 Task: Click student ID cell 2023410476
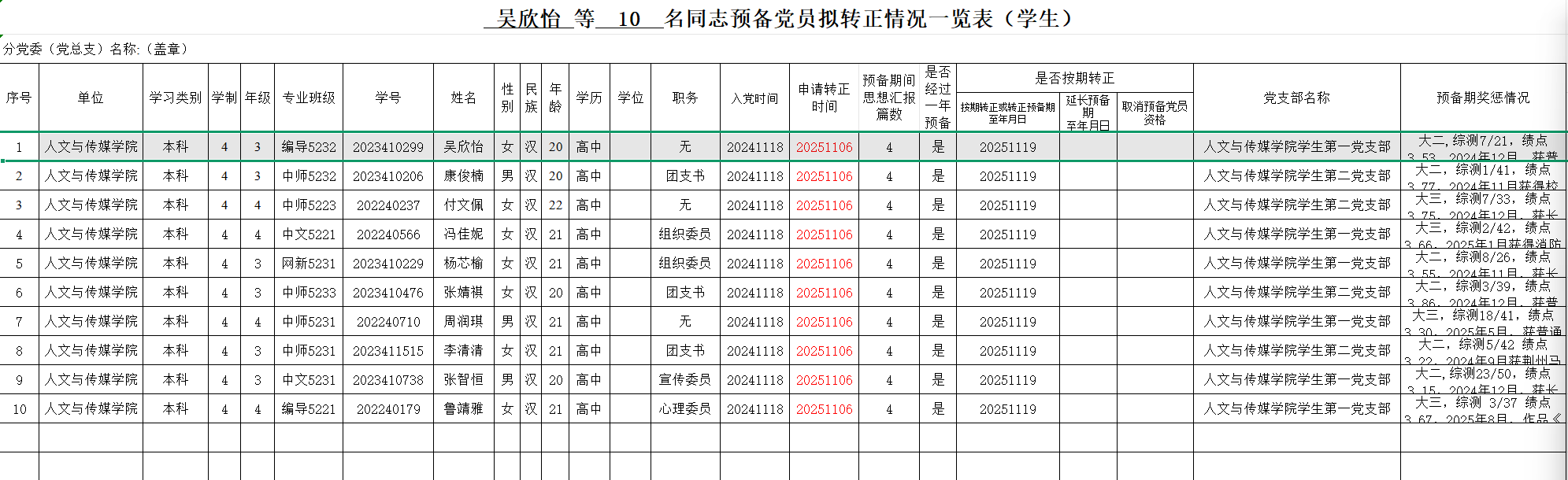click(387, 293)
